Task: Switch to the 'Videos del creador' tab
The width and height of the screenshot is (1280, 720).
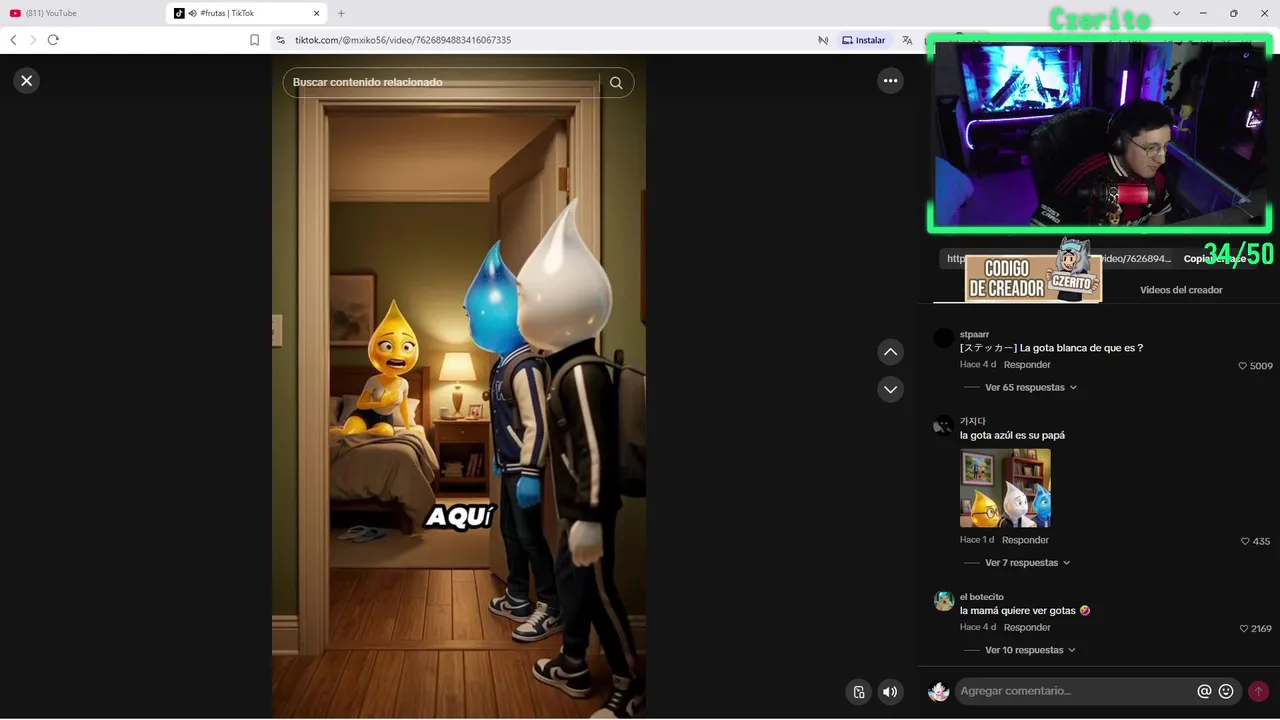Action: coord(1181,290)
